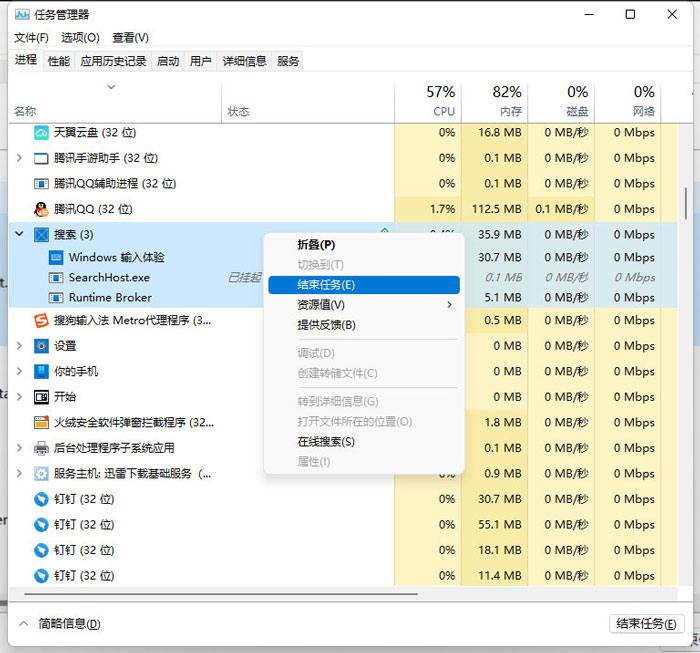Open the 资源值 submenu arrow
Image resolution: width=700 pixels, height=653 pixels.
[x=449, y=305]
